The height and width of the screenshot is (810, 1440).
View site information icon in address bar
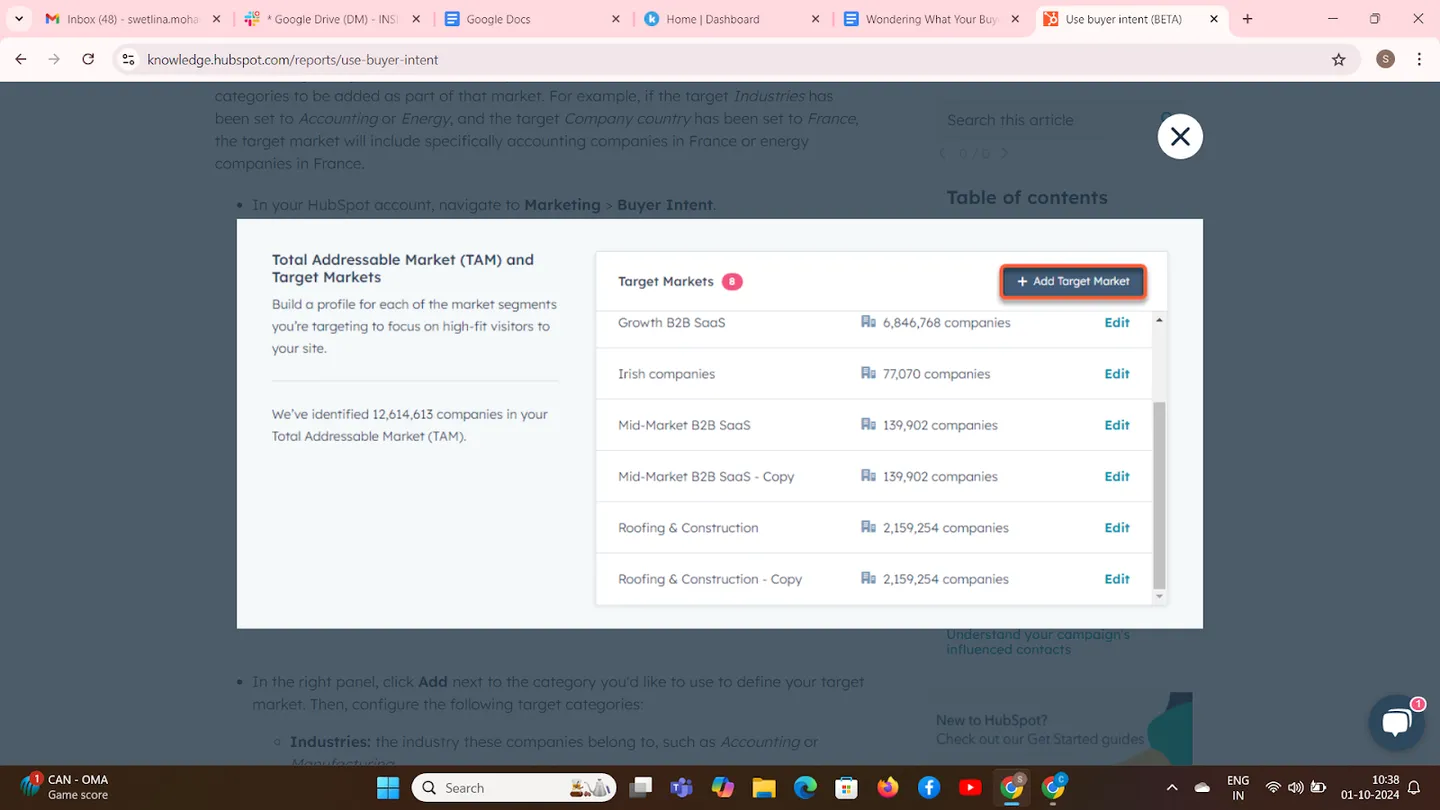128,60
